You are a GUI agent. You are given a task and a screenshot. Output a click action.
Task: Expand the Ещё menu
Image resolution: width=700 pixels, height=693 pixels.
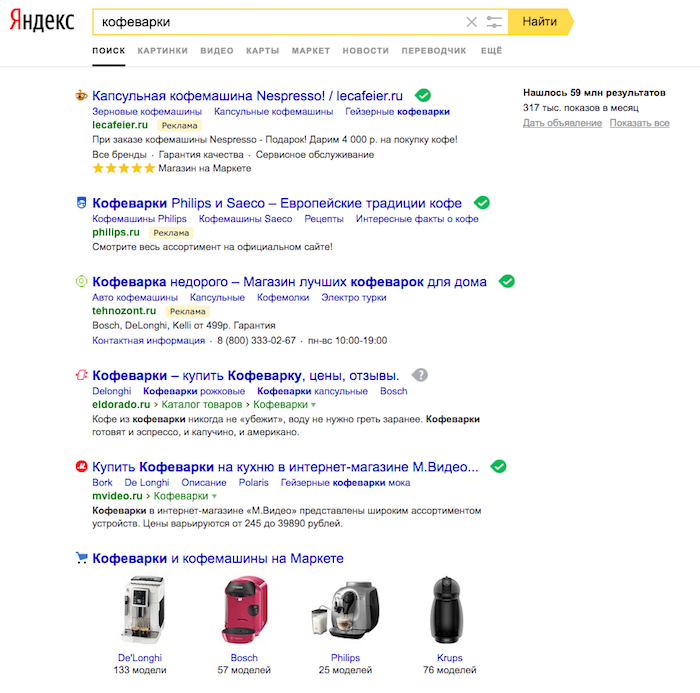[492, 50]
